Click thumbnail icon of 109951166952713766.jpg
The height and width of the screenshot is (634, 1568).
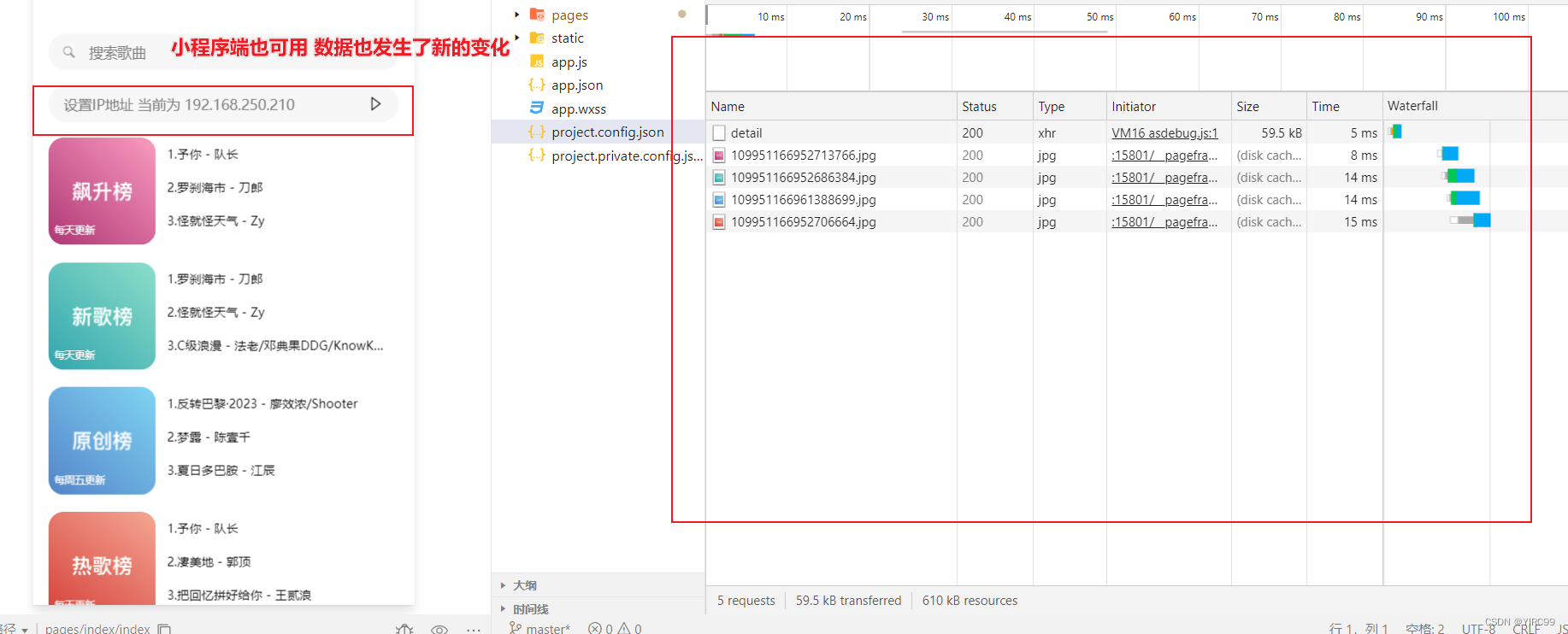719,156
